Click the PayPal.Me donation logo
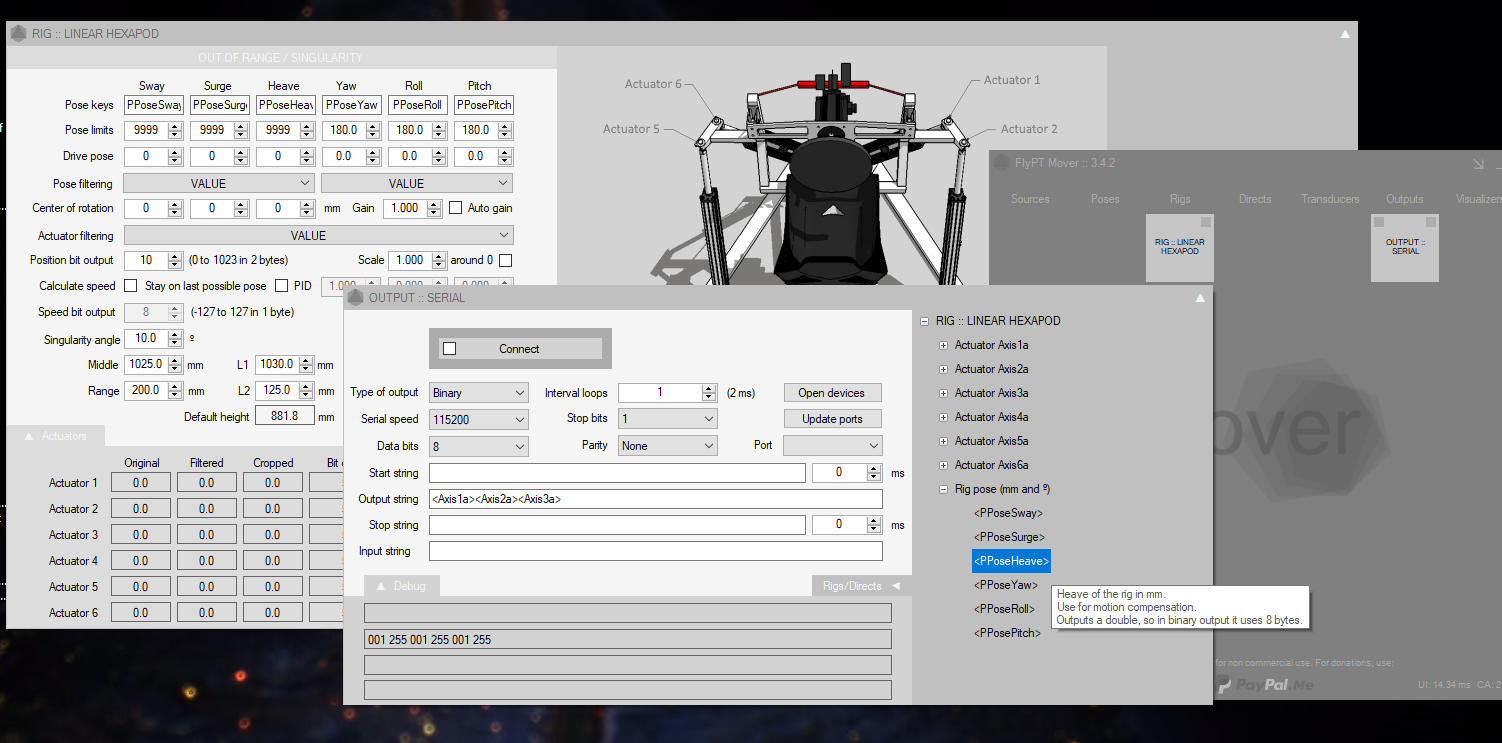1502x743 pixels. click(x=1264, y=685)
